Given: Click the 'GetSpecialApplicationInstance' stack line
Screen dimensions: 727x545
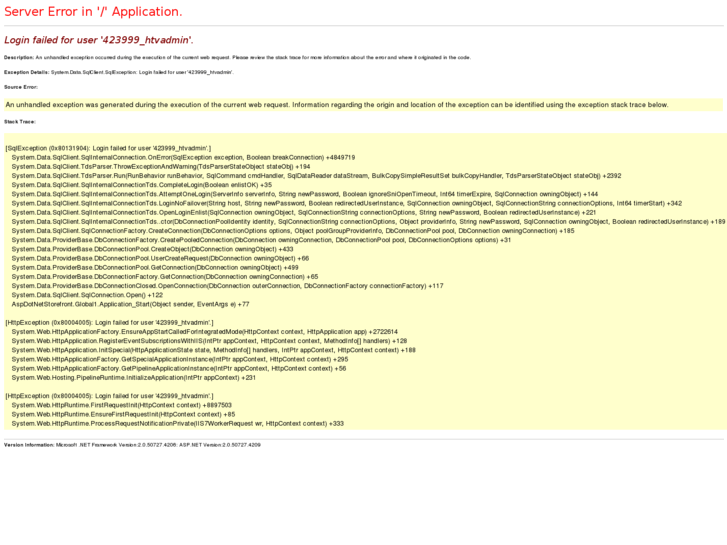Looking at the screenshot, I should 180,359.
